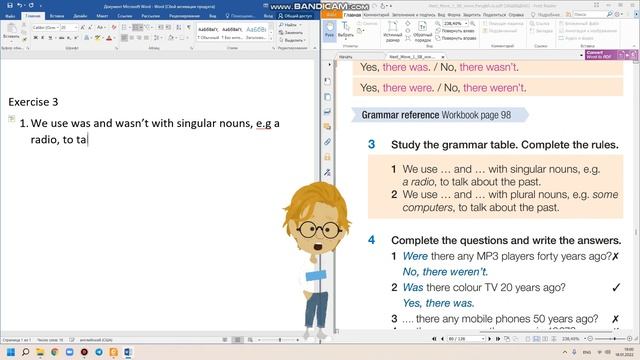The width and height of the screenshot is (640, 360).
Task: Open the Comment tab in PDF reader
Action: [376, 15]
